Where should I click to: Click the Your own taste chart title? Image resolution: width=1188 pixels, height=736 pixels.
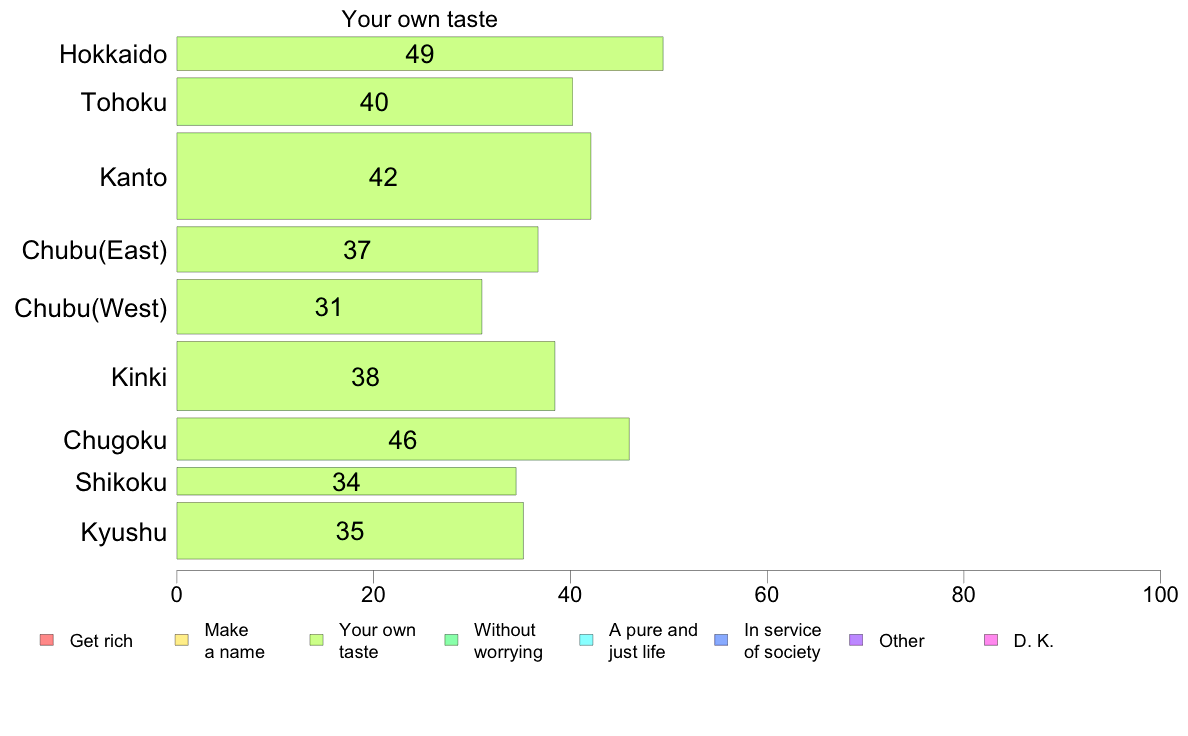[x=419, y=19]
